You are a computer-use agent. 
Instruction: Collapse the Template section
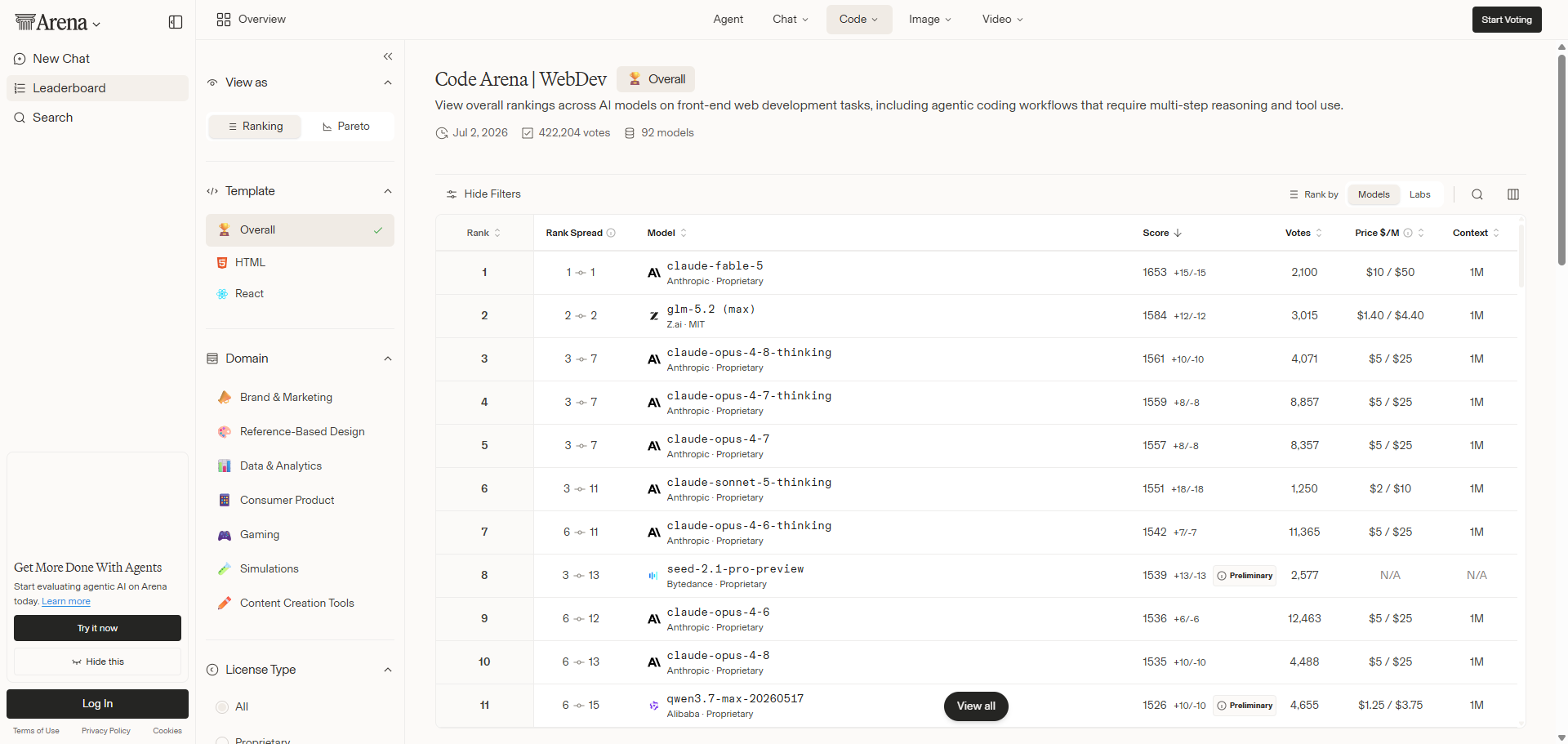388,191
